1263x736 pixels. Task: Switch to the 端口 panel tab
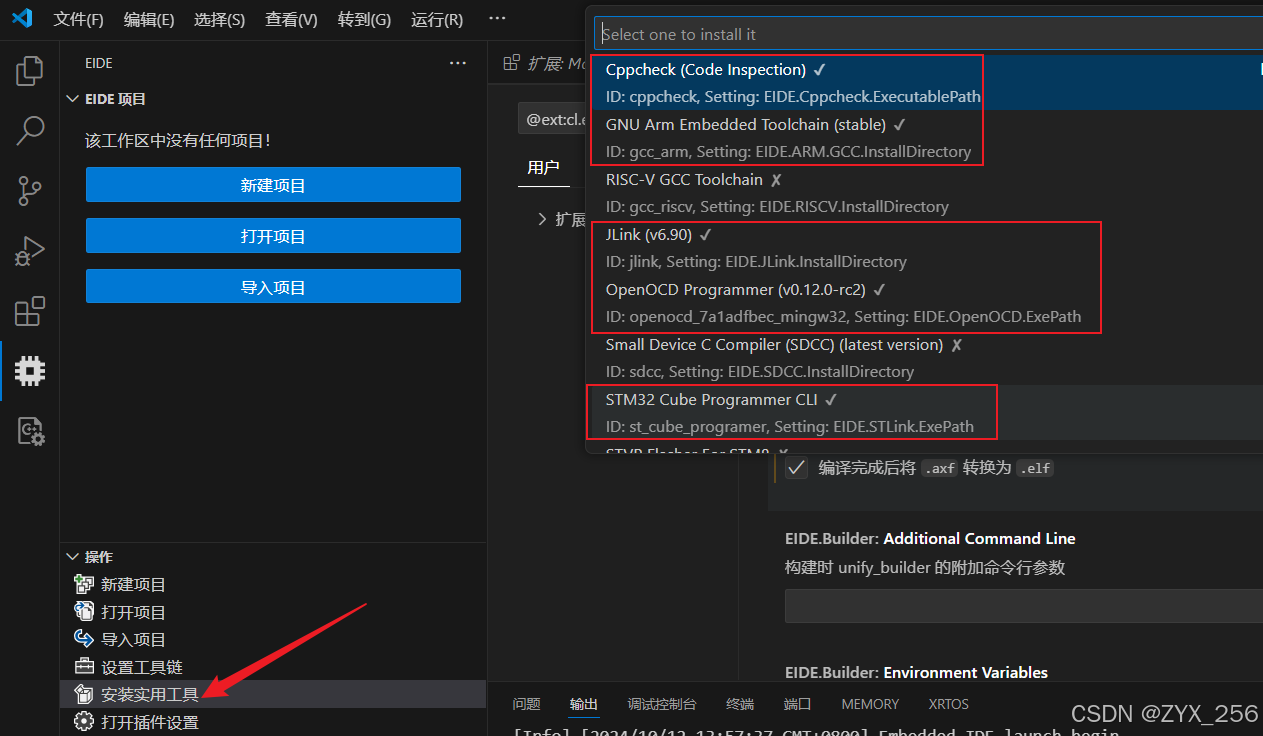point(798,704)
